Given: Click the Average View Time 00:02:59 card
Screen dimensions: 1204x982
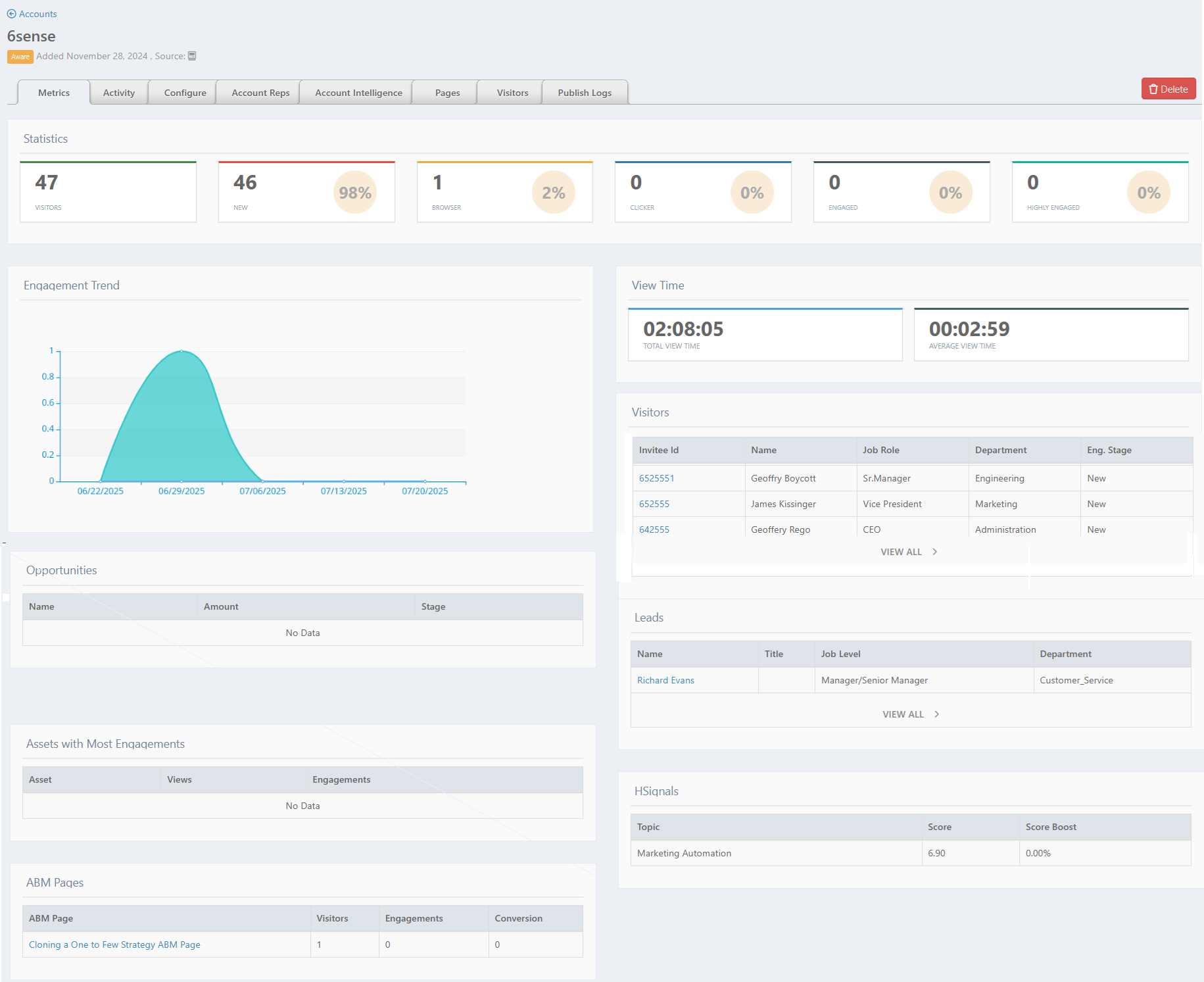Looking at the screenshot, I should [x=1051, y=335].
